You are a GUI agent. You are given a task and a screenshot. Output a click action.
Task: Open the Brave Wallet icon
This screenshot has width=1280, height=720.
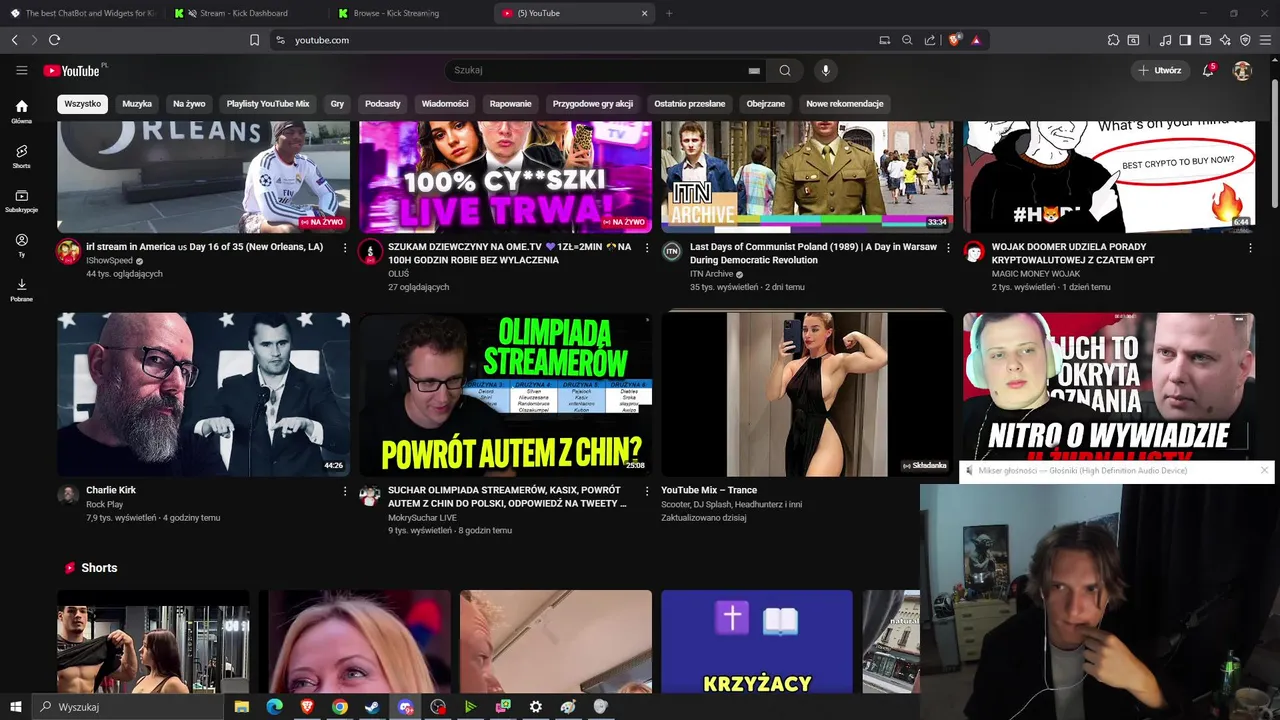tap(1205, 40)
